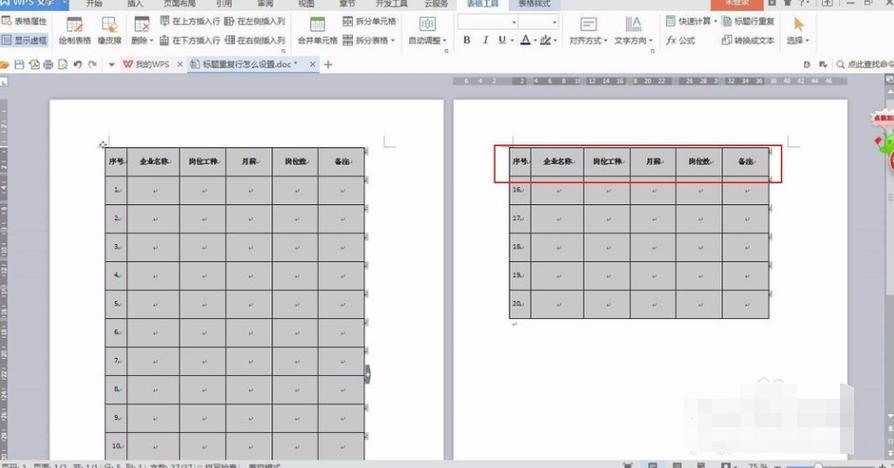Image resolution: width=894 pixels, height=468 pixels.
Task: Open the font name combo box
Action: coord(488,22)
